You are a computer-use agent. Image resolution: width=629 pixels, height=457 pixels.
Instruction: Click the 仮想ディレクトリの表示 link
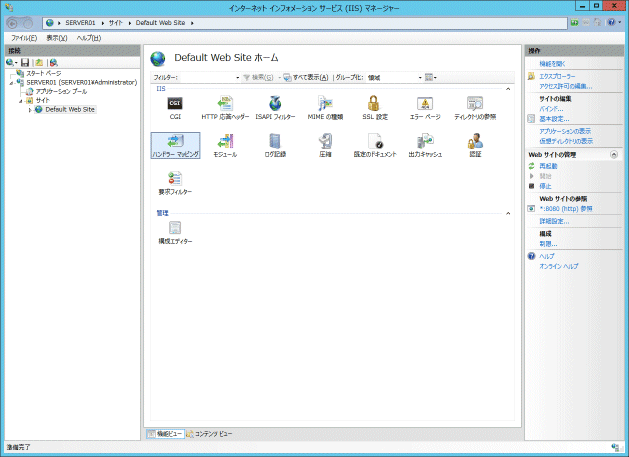click(566, 141)
